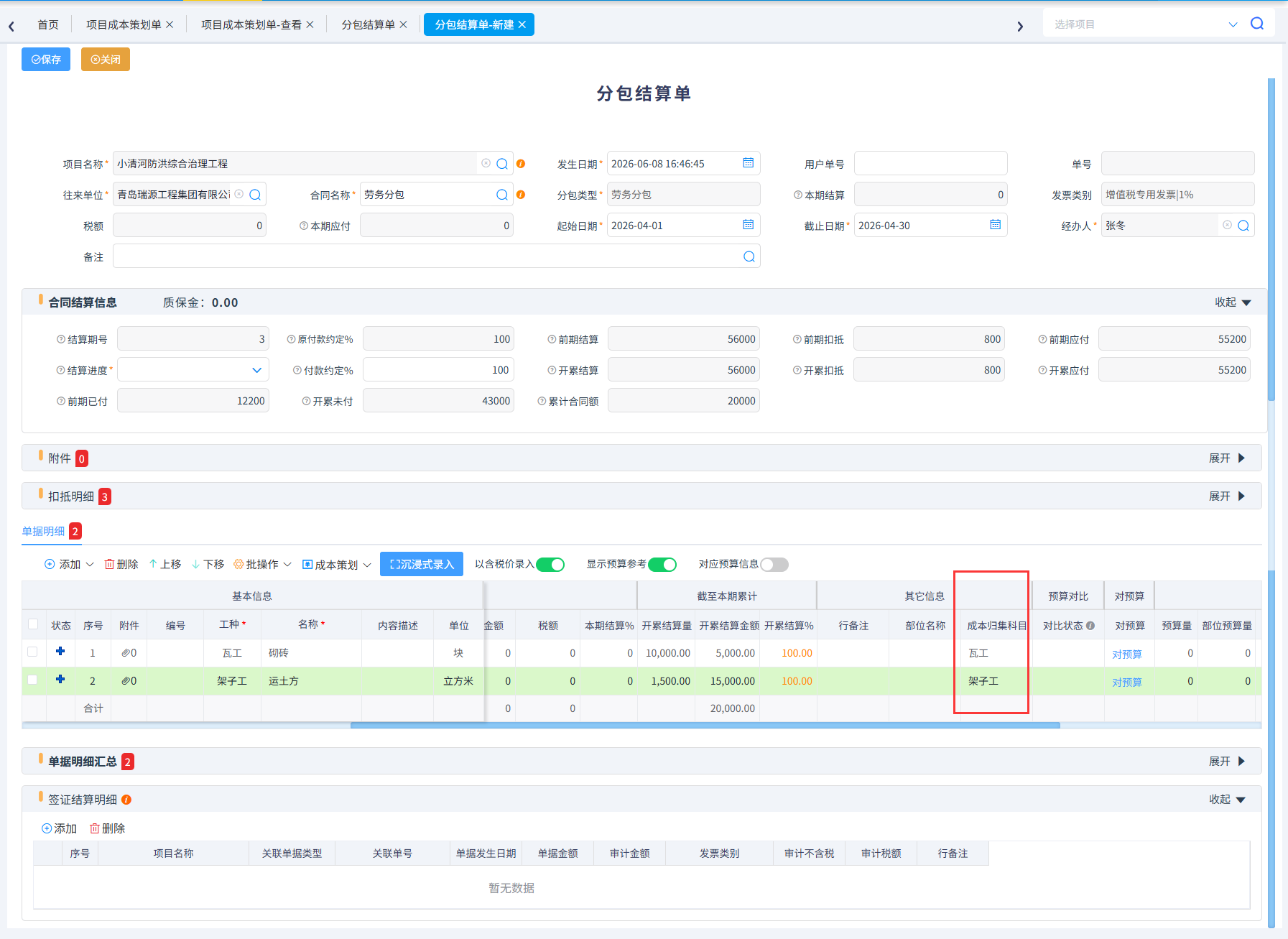Open calendar picker for 起始日期
This screenshot has height=939, width=1288.
click(748, 225)
